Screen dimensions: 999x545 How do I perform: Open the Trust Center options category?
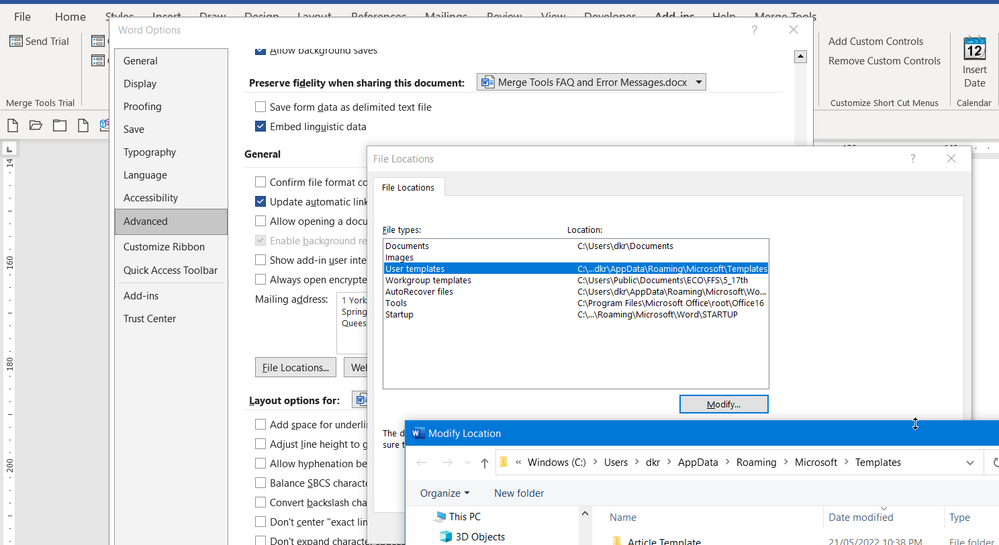(171, 319)
